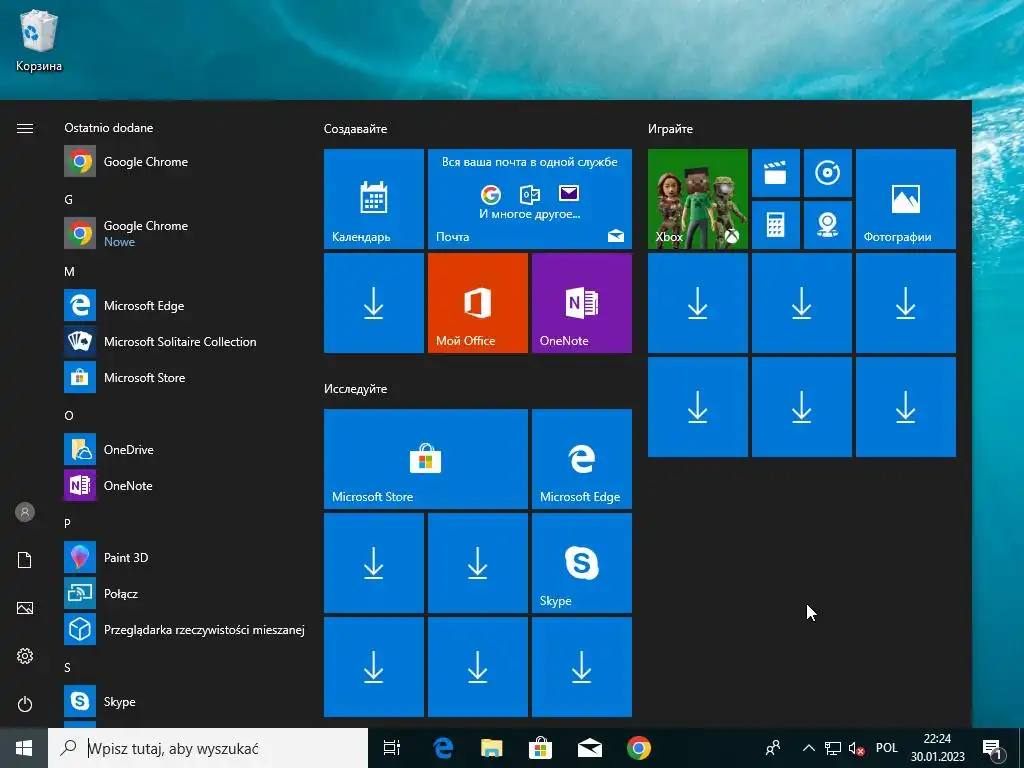Open the Groove Music disc tile
The width and height of the screenshot is (1024, 768).
point(827,173)
